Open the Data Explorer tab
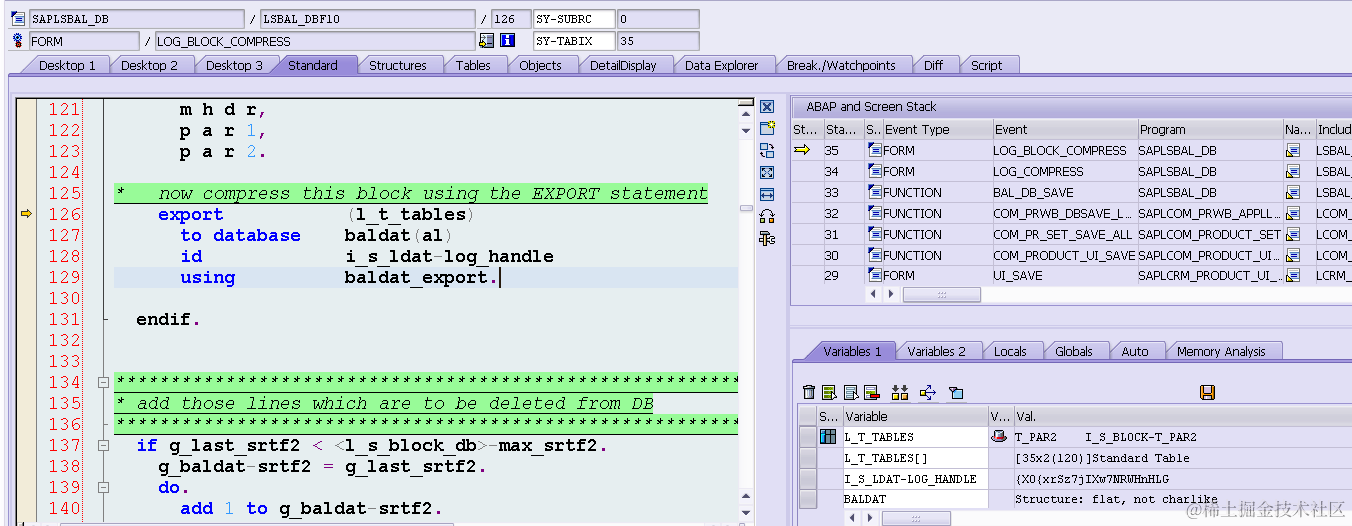 coord(722,65)
